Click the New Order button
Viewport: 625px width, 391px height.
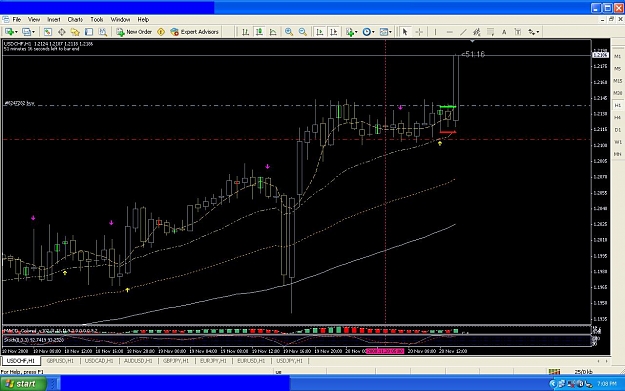point(134,32)
